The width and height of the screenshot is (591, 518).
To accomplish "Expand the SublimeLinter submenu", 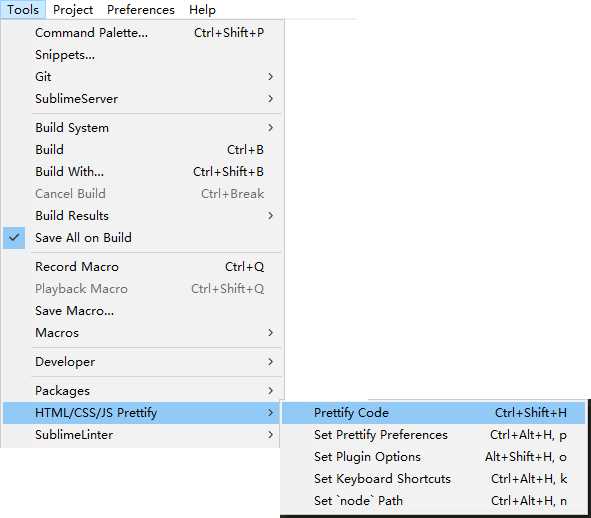I will [141, 435].
